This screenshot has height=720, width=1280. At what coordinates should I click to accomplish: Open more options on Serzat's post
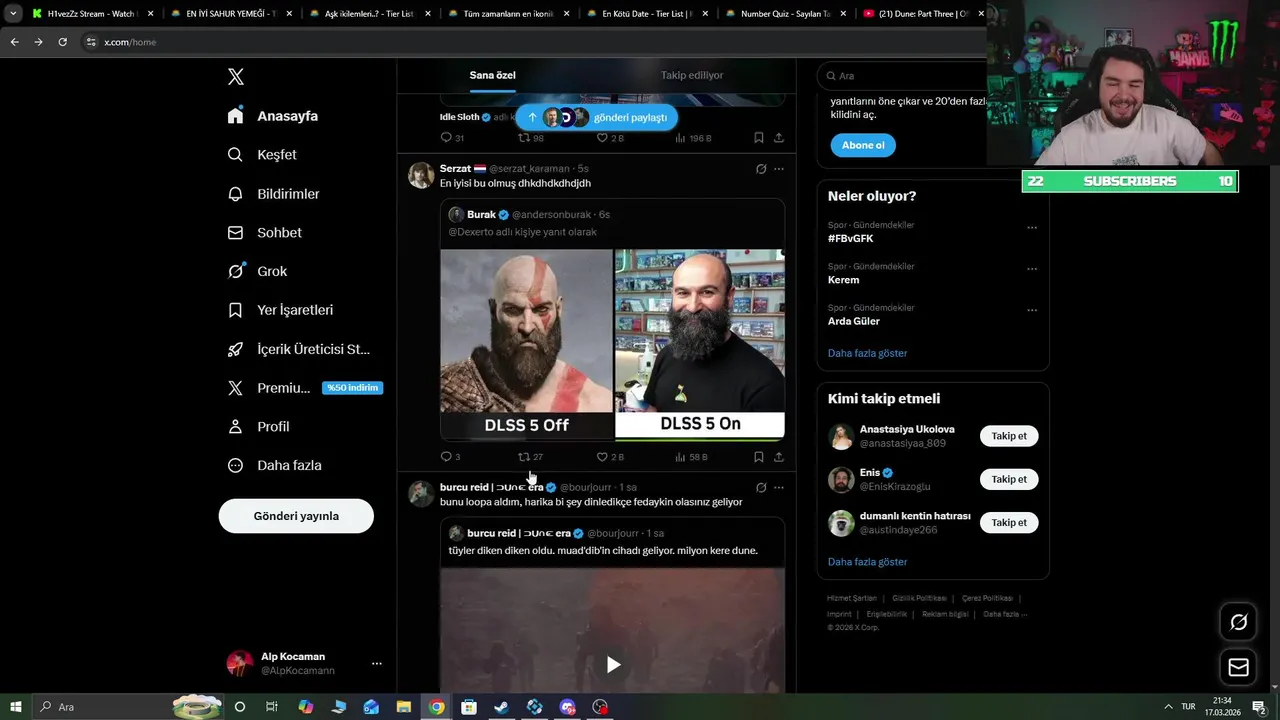click(x=779, y=169)
